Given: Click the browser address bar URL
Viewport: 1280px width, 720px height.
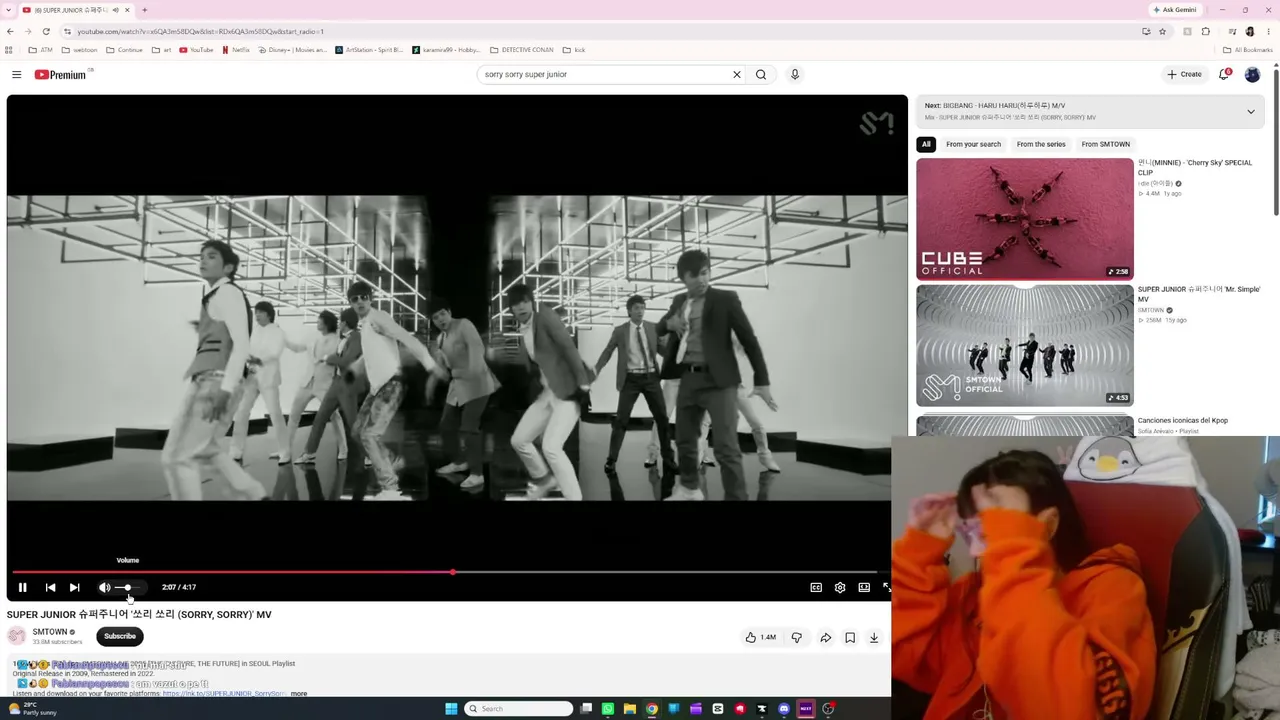Looking at the screenshot, I should click(x=200, y=31).
